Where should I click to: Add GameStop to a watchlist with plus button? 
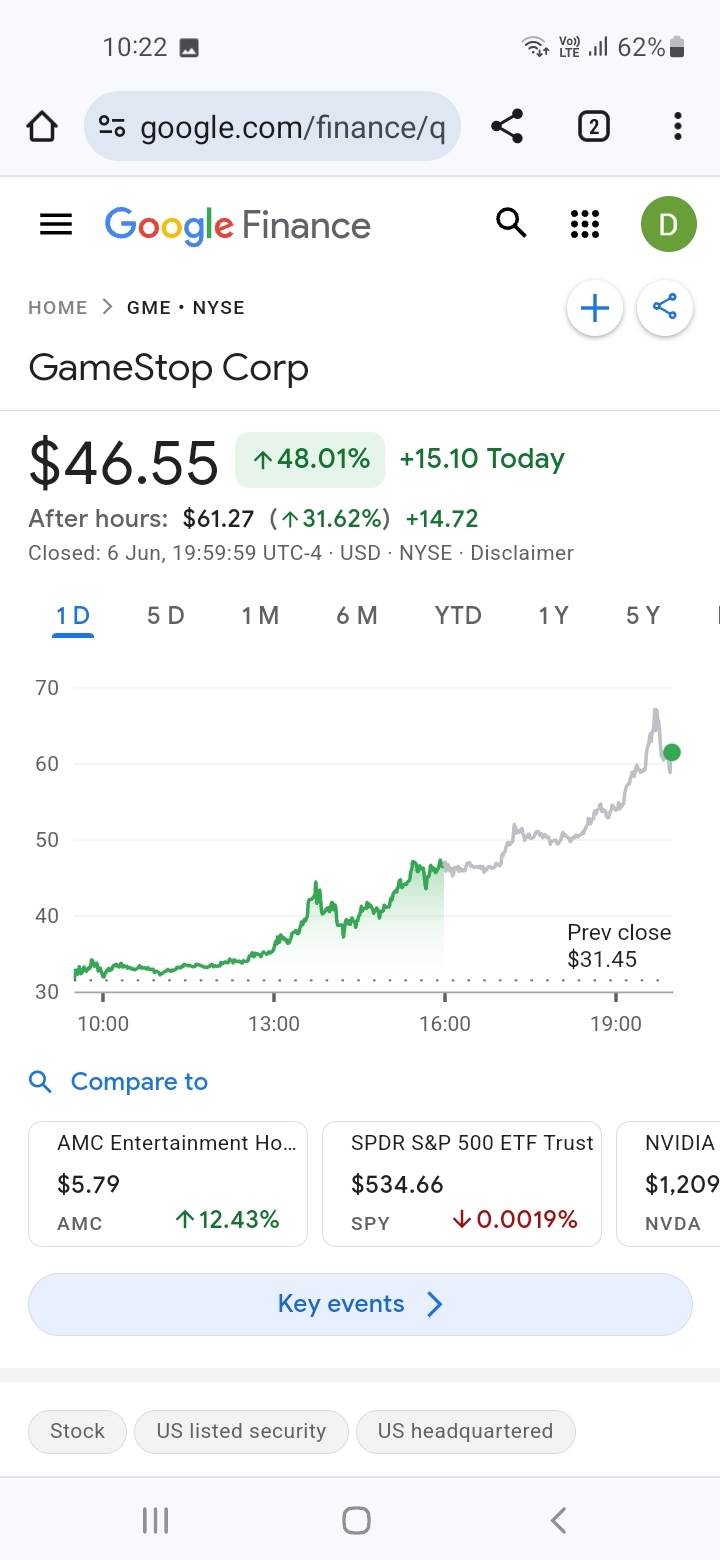click(595, 308)
